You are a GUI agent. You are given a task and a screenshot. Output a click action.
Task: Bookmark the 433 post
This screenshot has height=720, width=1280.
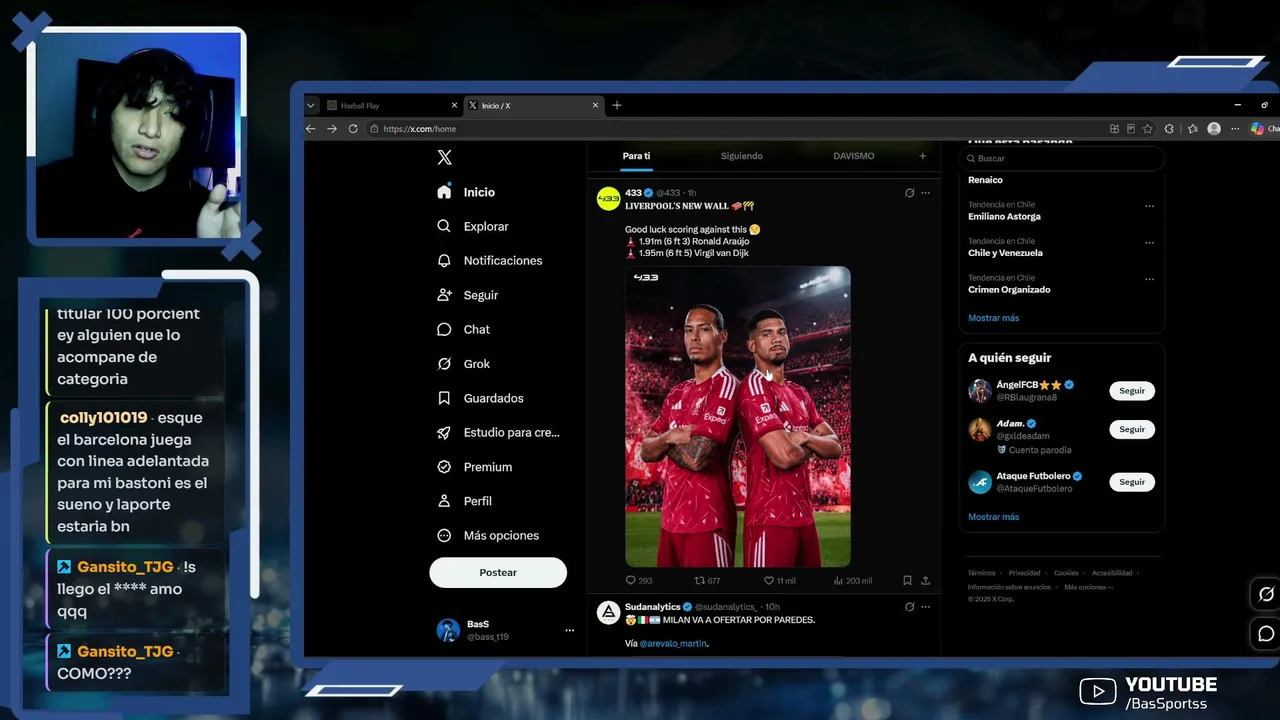pyautogui.click(x=907, y=580)
